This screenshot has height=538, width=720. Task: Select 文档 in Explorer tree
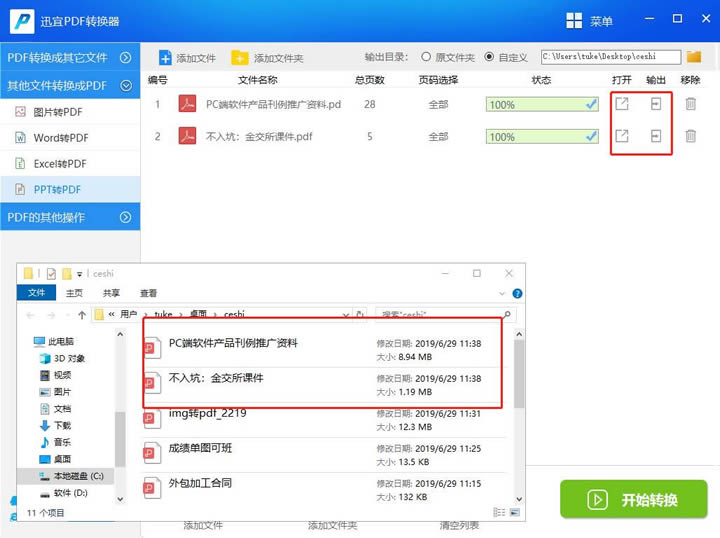click(56, 409)
